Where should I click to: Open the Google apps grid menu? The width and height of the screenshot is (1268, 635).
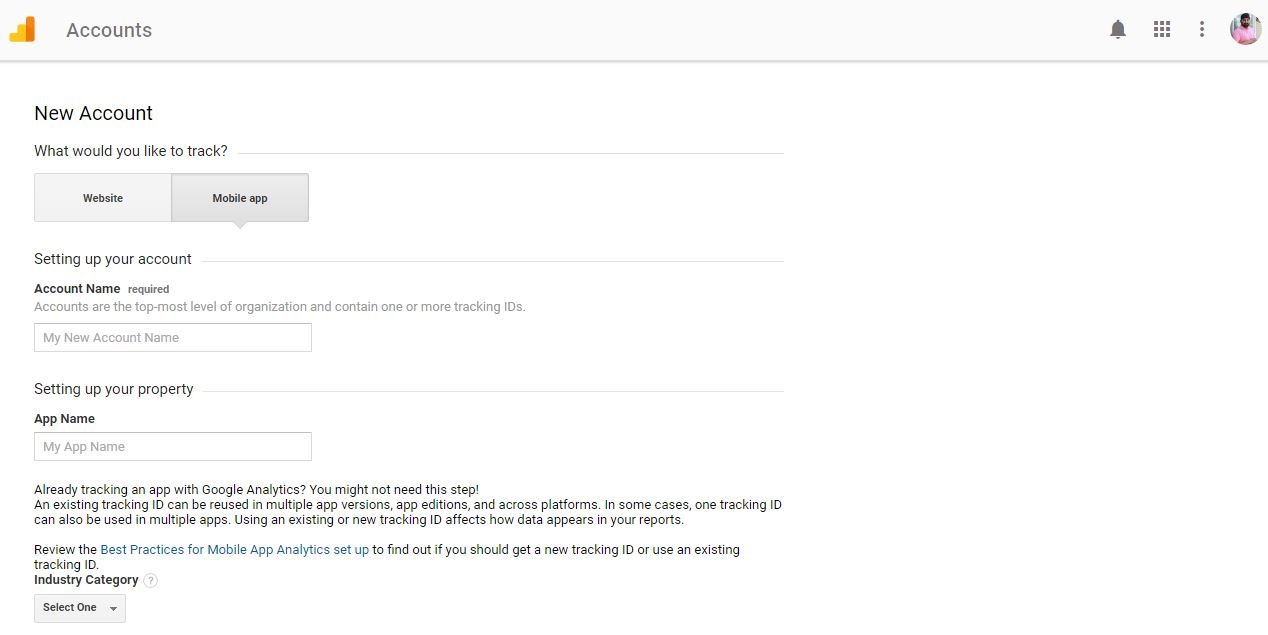point(1161,30)
